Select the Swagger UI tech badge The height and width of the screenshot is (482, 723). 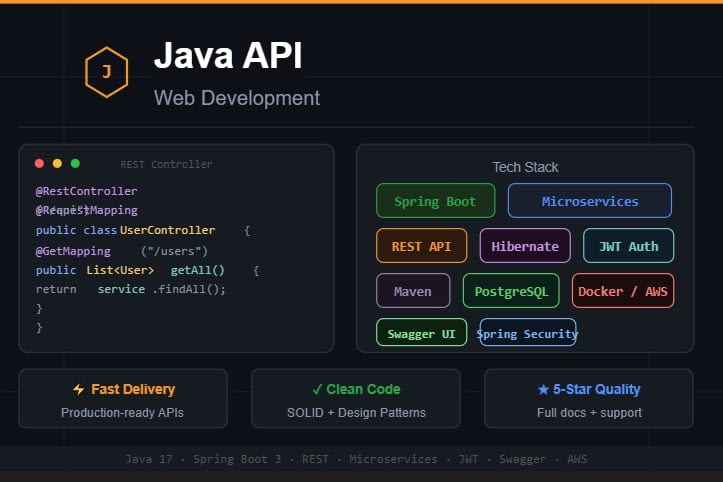click(x=421, y=333)
